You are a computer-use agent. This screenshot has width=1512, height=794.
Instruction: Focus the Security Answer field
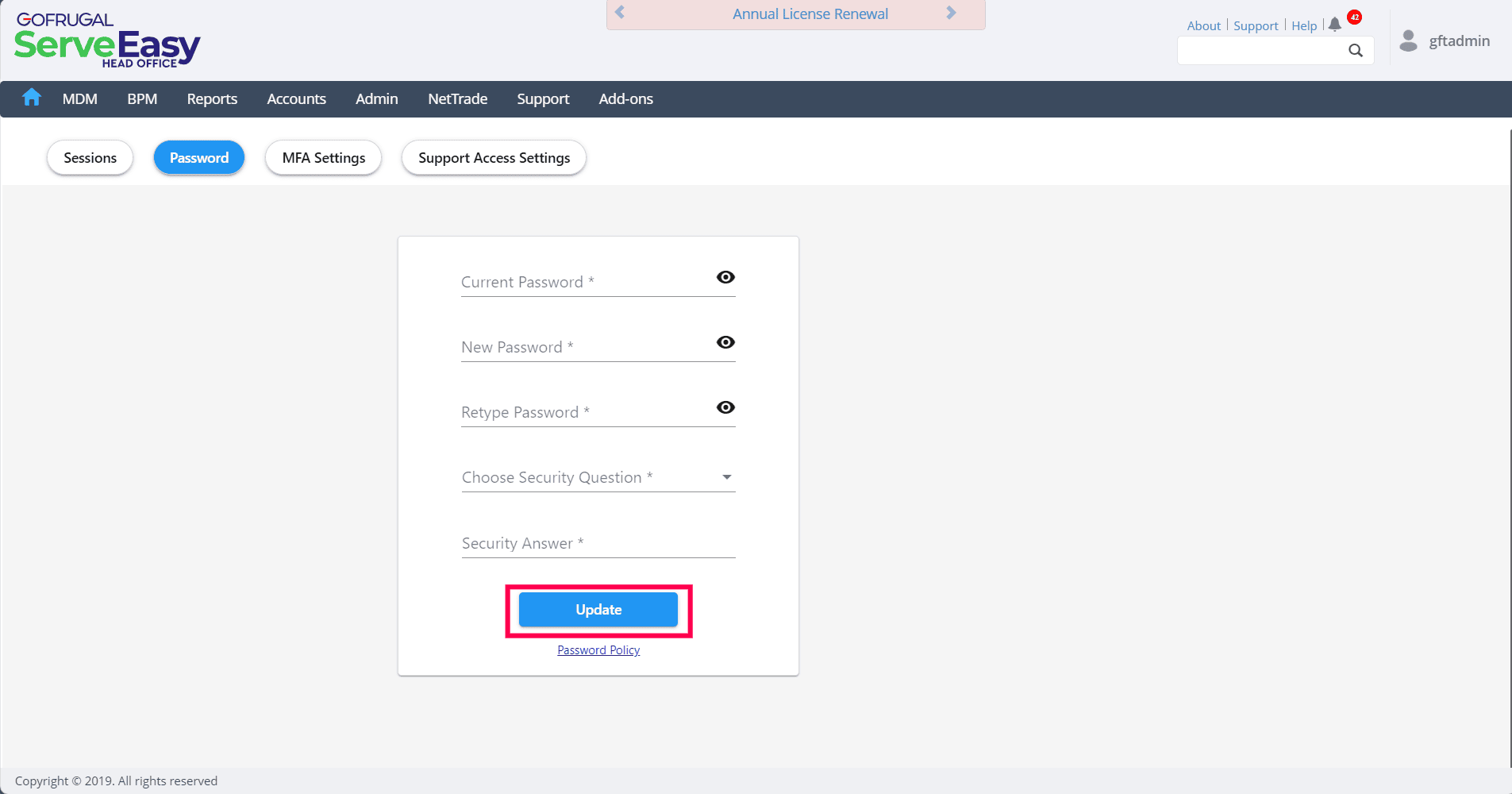[598, 544]
